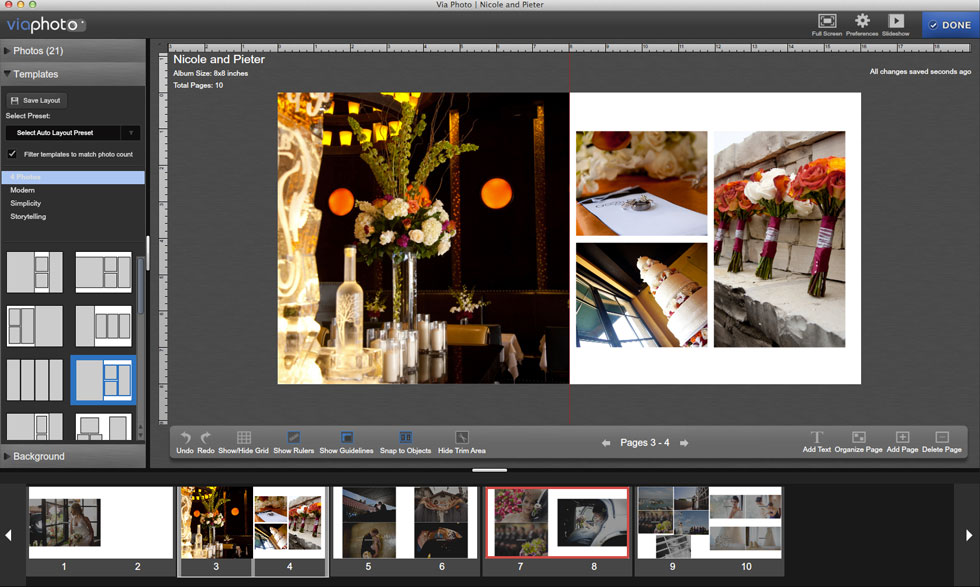Start the Slideshow

(x=896, y=21)
